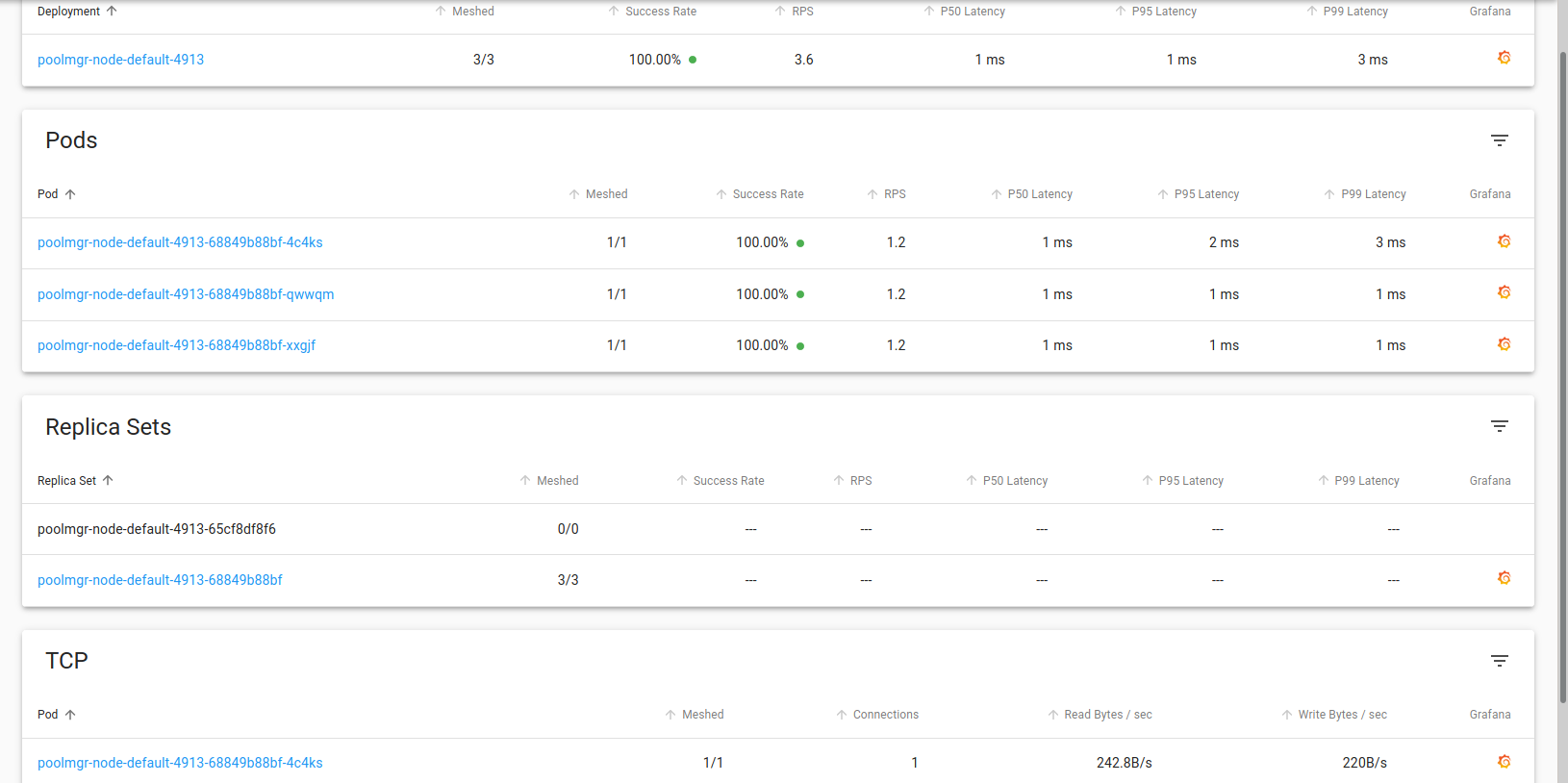Viewport: 1568px width, 783px height.
Task: Open pod link ending in qwwqm
Action: click(x=186, y=294)
